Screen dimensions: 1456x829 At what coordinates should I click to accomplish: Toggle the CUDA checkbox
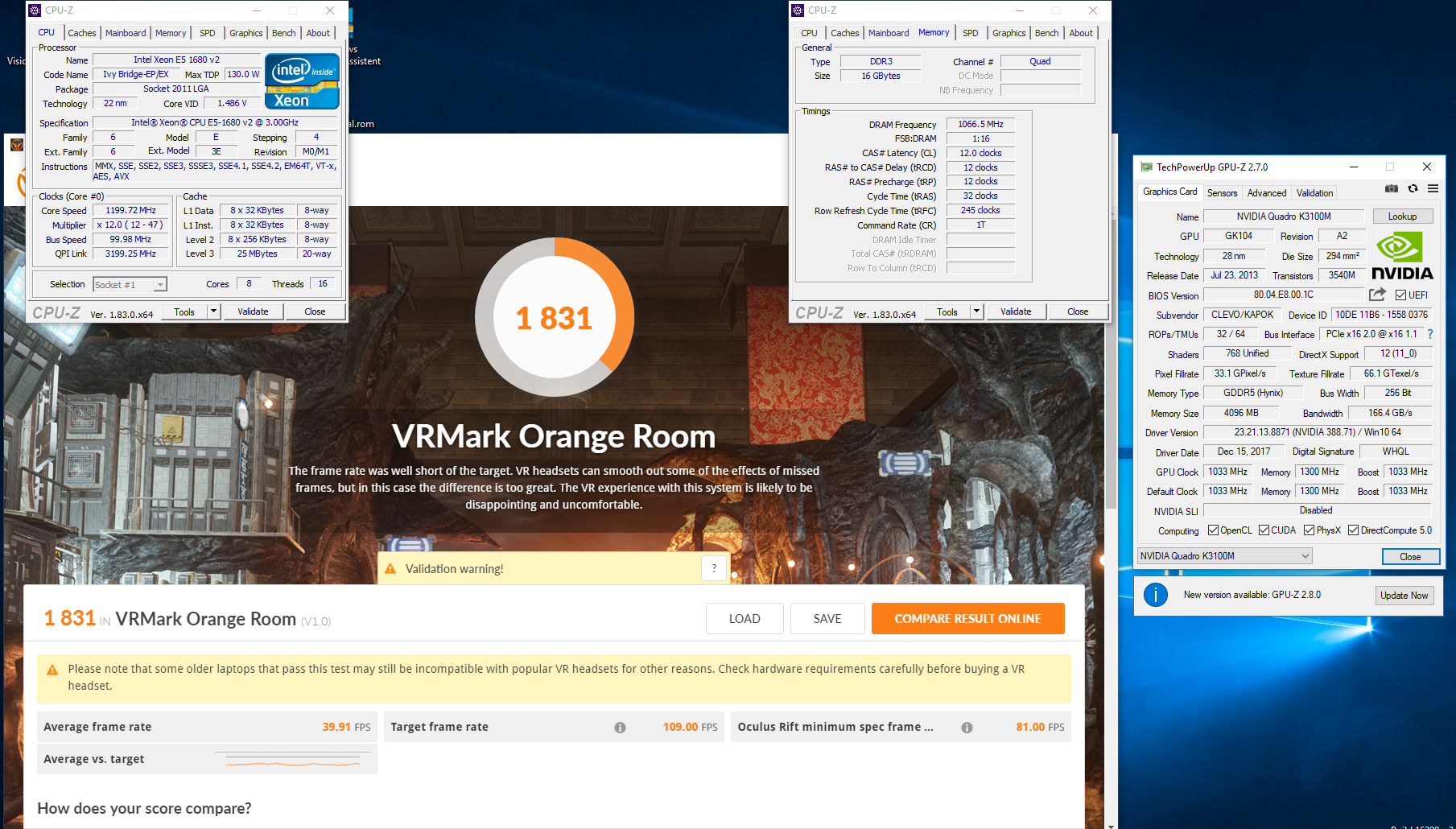pyautogui.click(x=1264, y=530)
